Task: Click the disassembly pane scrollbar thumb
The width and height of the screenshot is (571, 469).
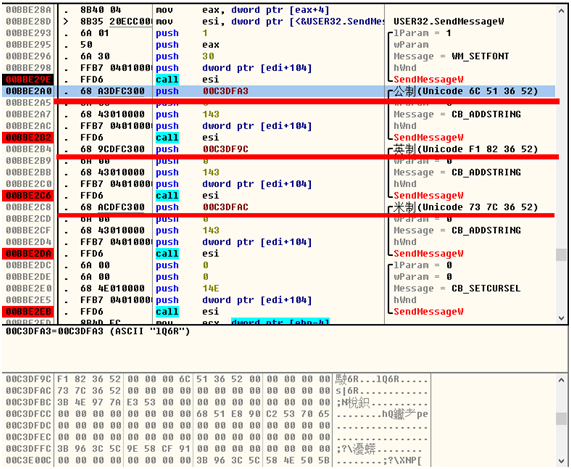Action: [561, 255]
